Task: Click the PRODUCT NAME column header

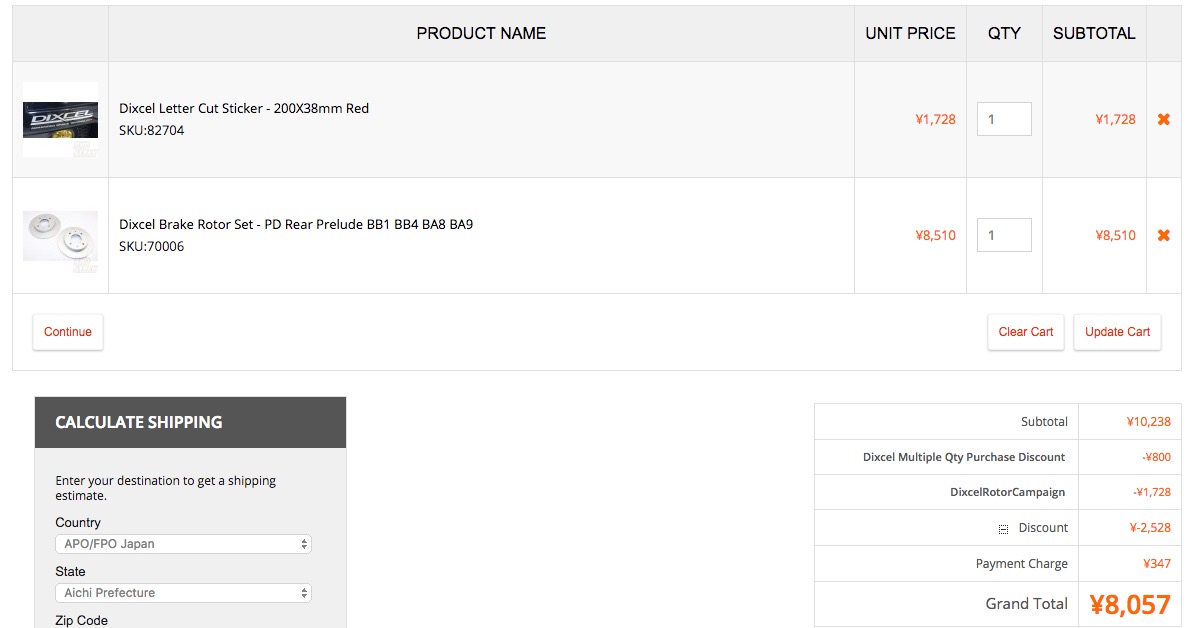Action: point(481,33)
